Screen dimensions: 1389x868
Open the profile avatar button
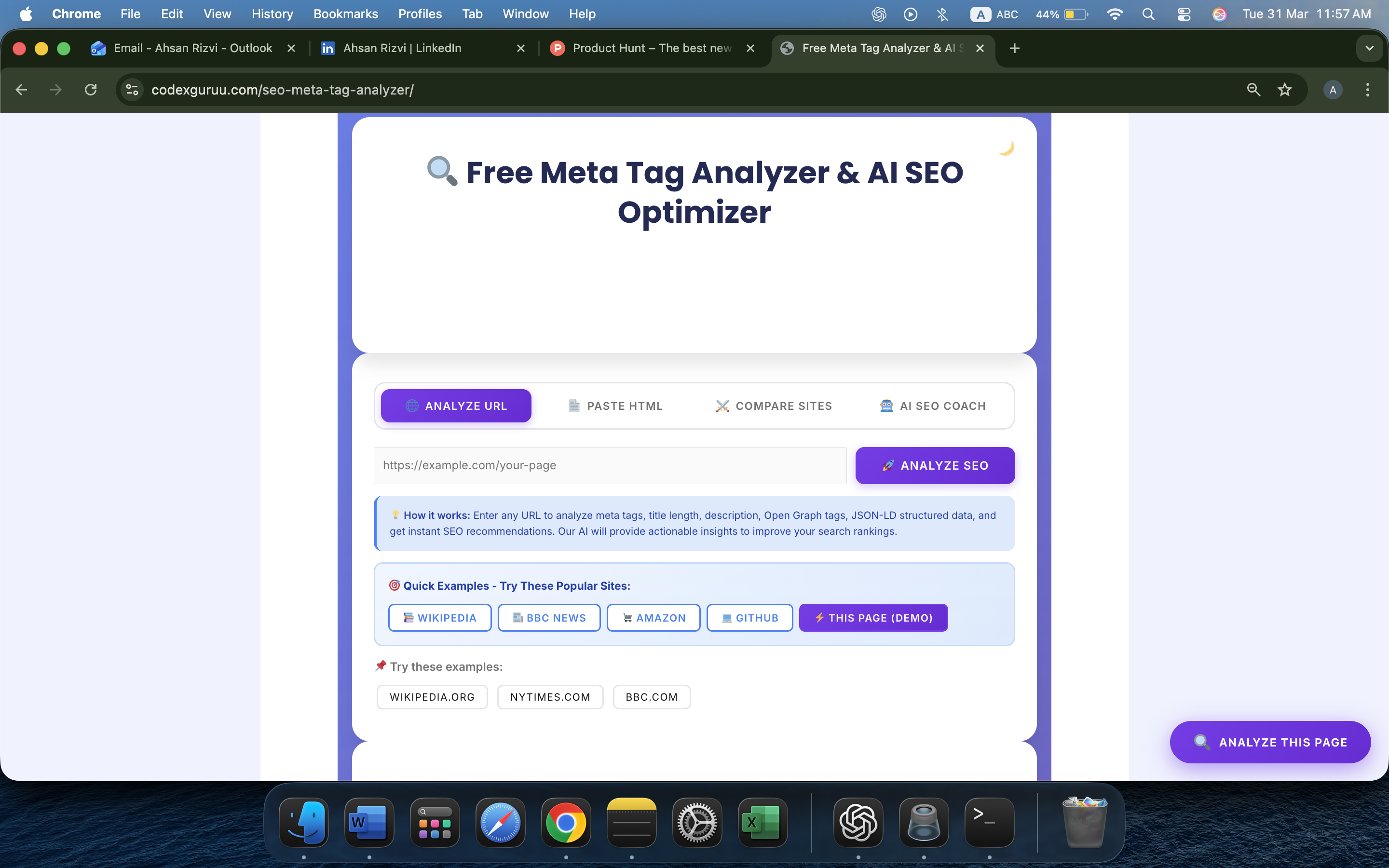click(x=1332, y=90)
